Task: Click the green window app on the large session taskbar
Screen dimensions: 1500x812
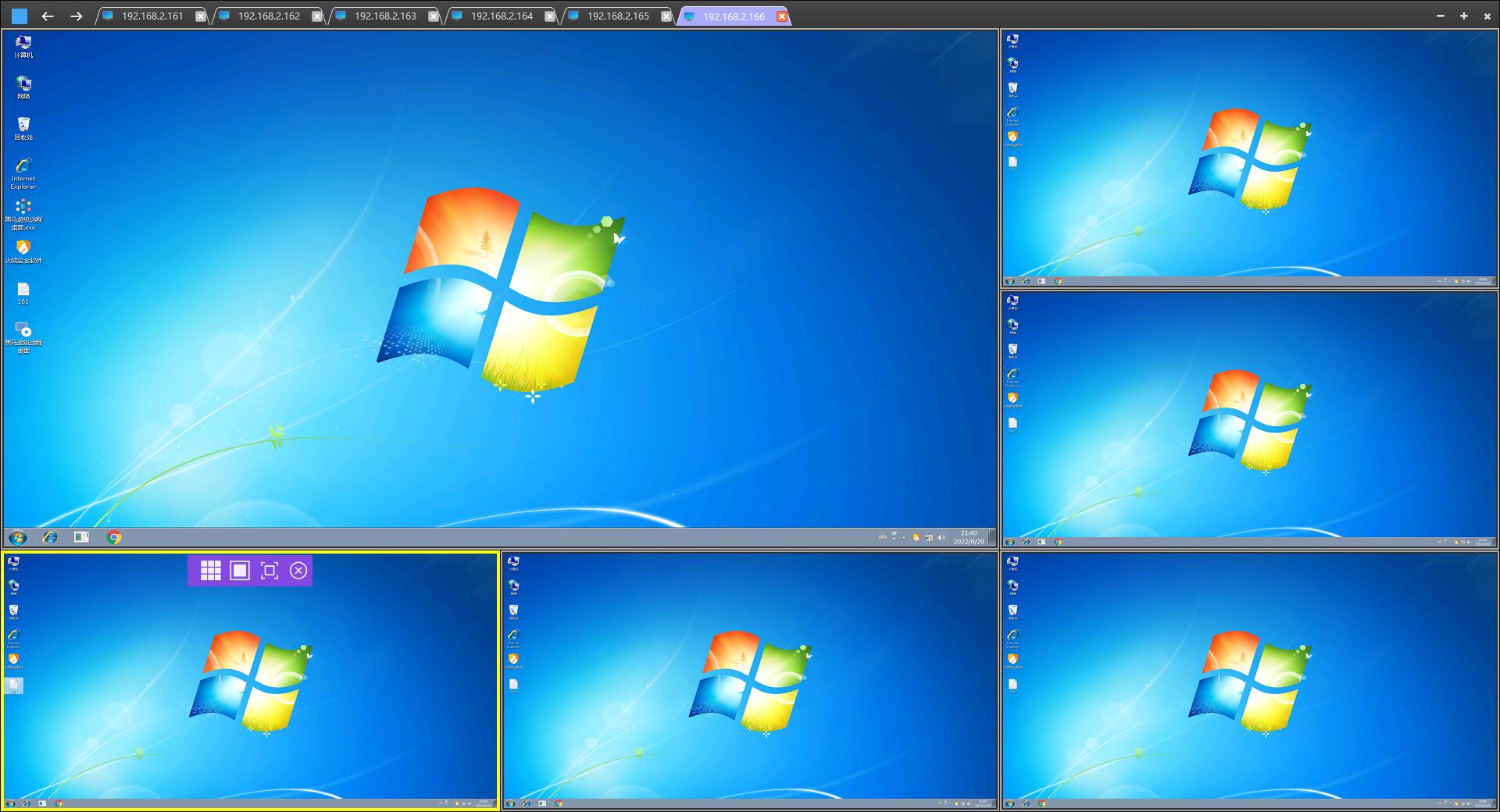Action: click(x=81, y=537)
